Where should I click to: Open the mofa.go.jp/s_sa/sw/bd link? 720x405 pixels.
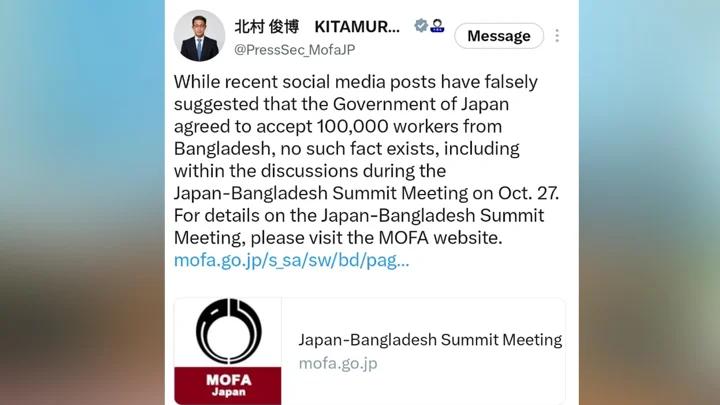point(291,260)
